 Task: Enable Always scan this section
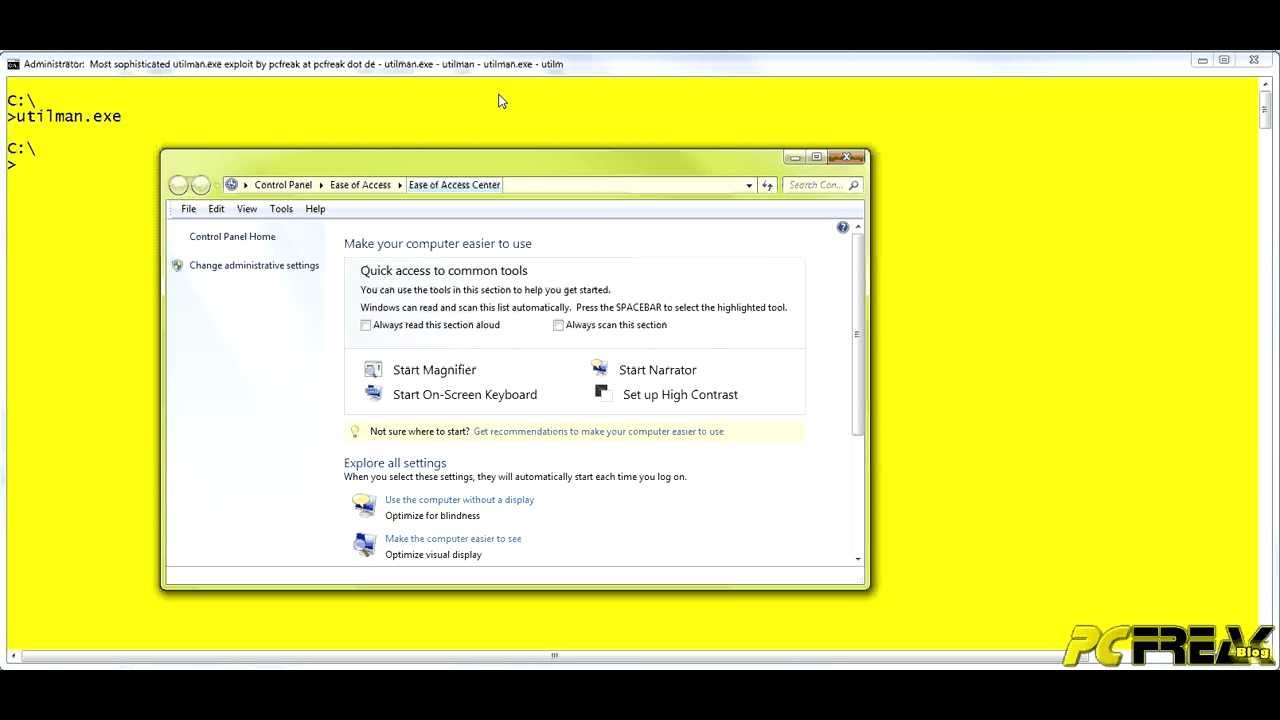tap(559, 325)
